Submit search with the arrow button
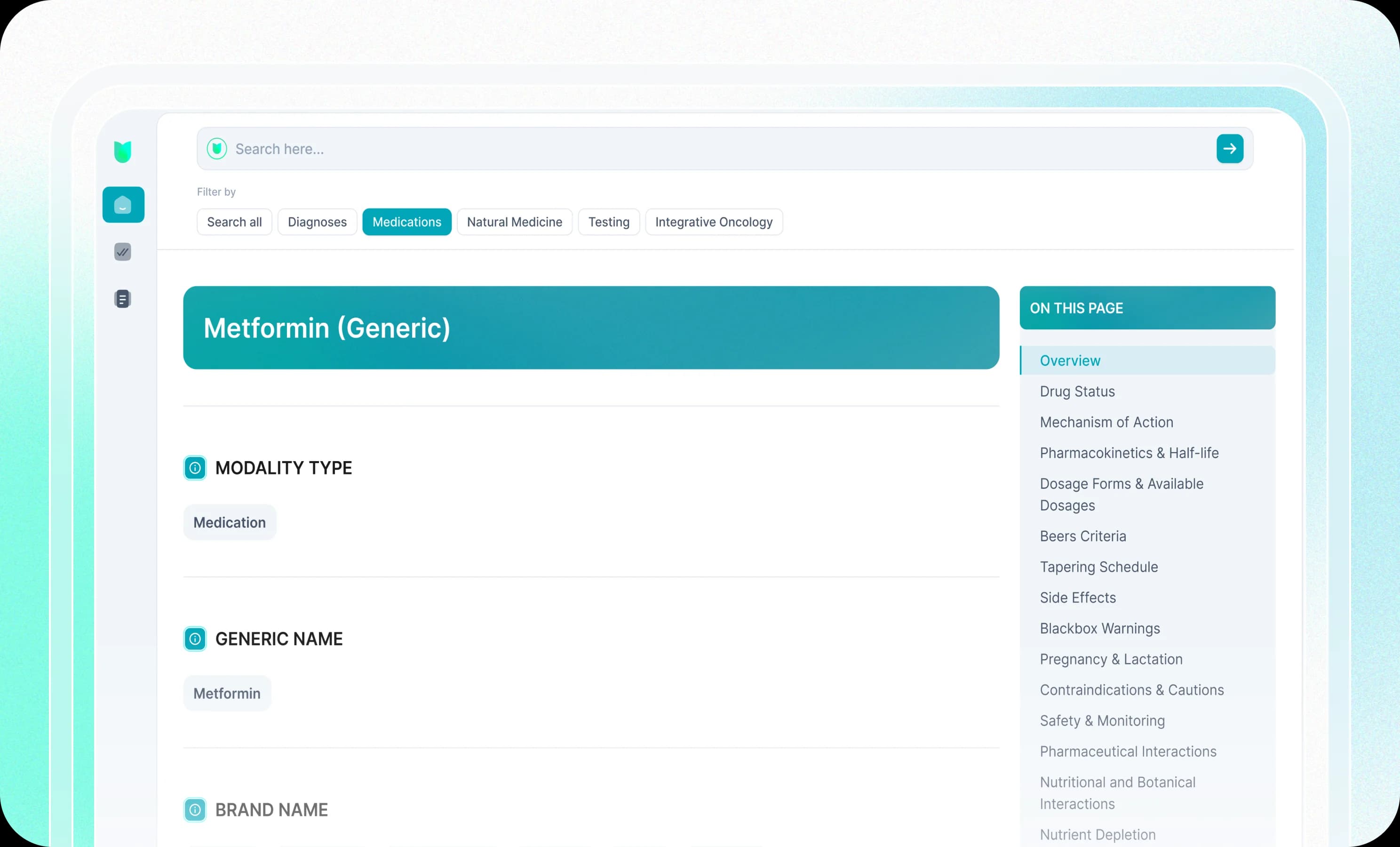The height and width of the screenshot is (847, 1400). (1230, 149)
